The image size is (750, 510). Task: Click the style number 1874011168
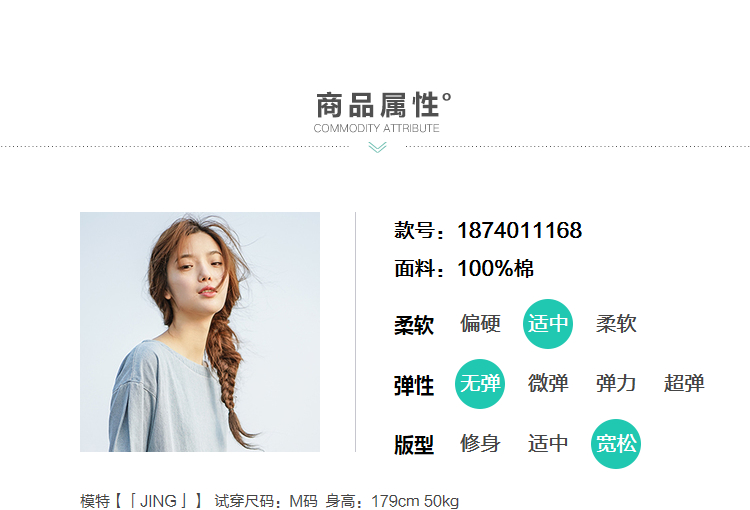pos(519,230)
